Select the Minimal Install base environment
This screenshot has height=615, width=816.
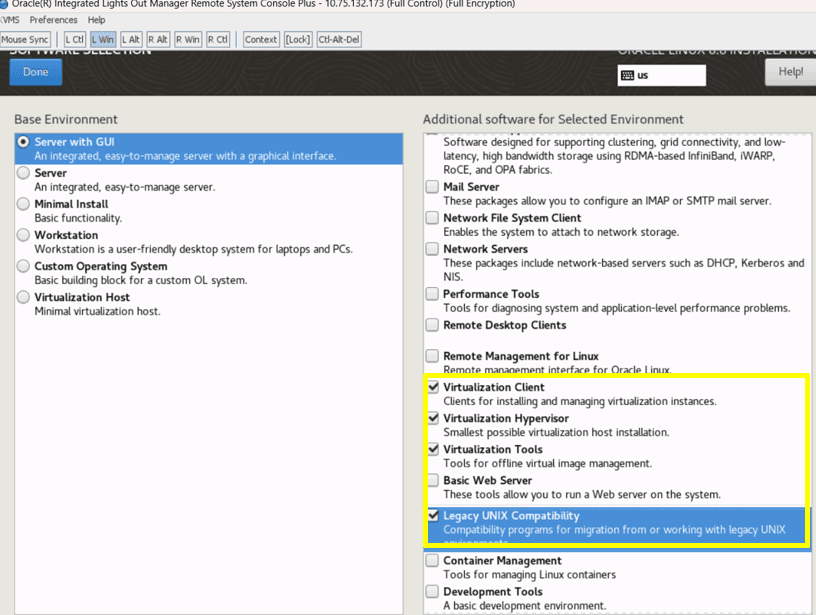23,204
